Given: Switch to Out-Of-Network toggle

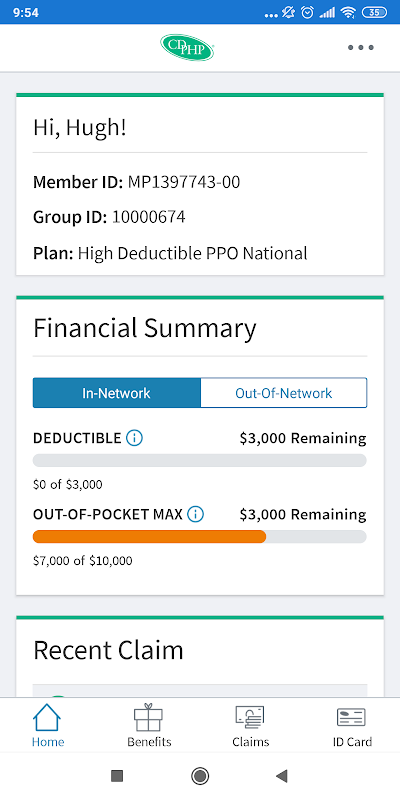Looking at the screenshot, I should (x=284, y=393).
